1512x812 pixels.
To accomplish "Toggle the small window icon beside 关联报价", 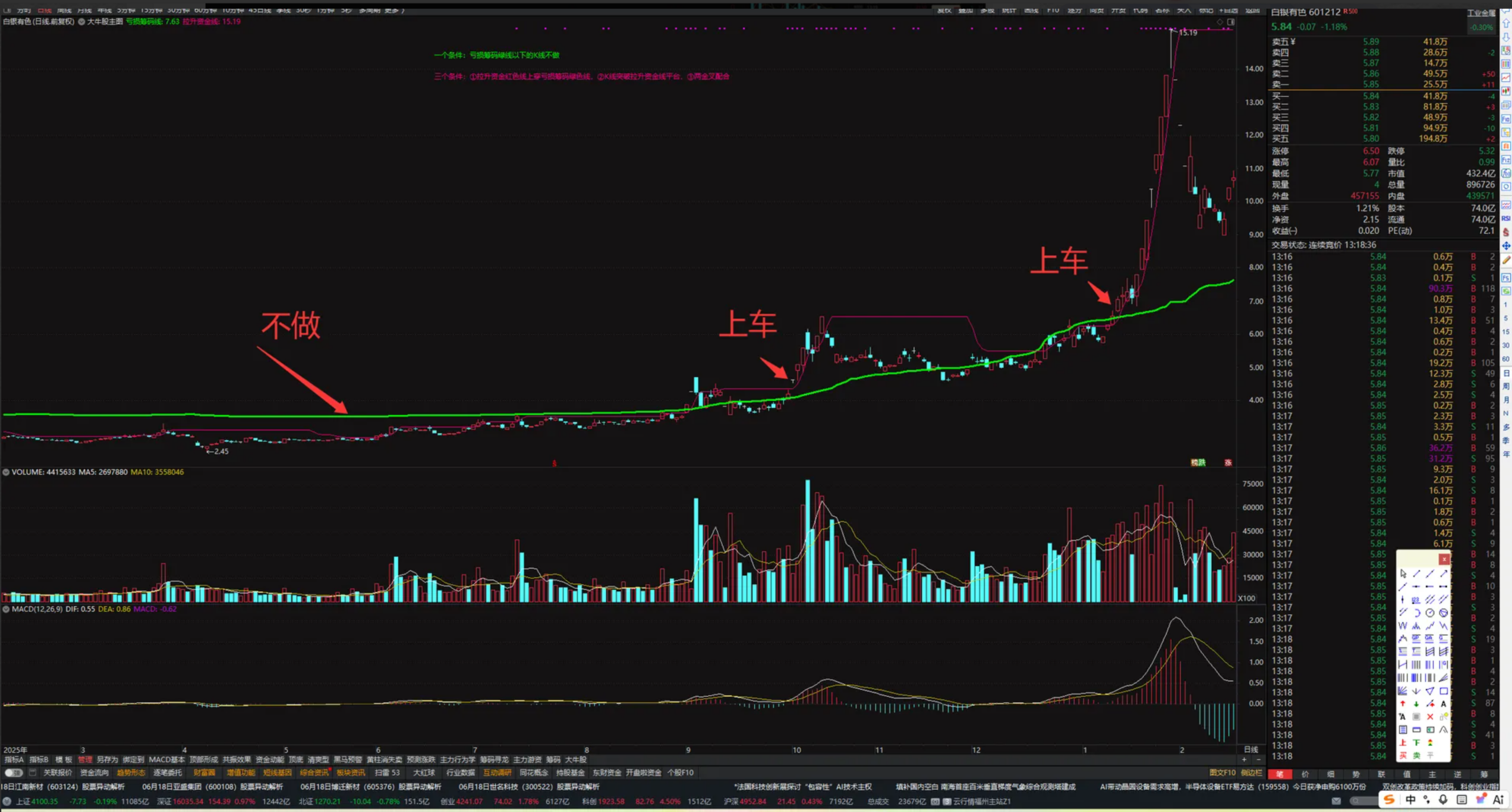I will tap(32, 772).
